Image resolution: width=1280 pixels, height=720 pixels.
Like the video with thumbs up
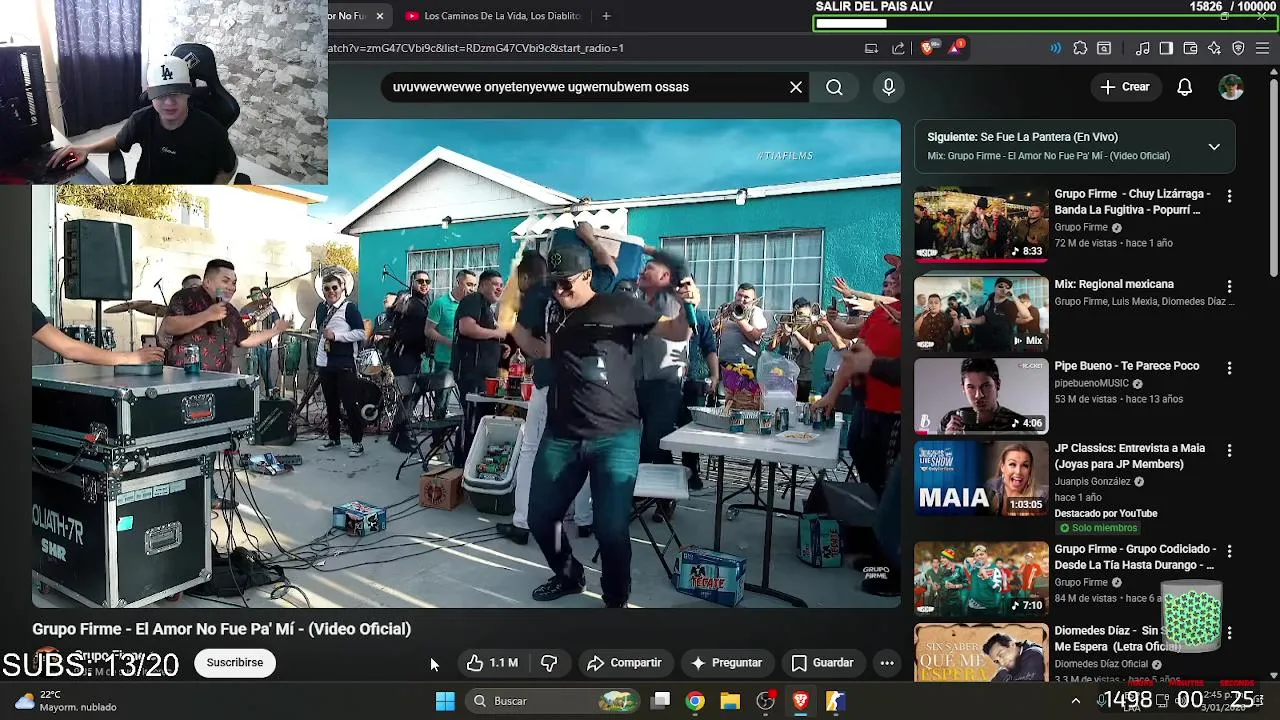click(x=492, y=663)
